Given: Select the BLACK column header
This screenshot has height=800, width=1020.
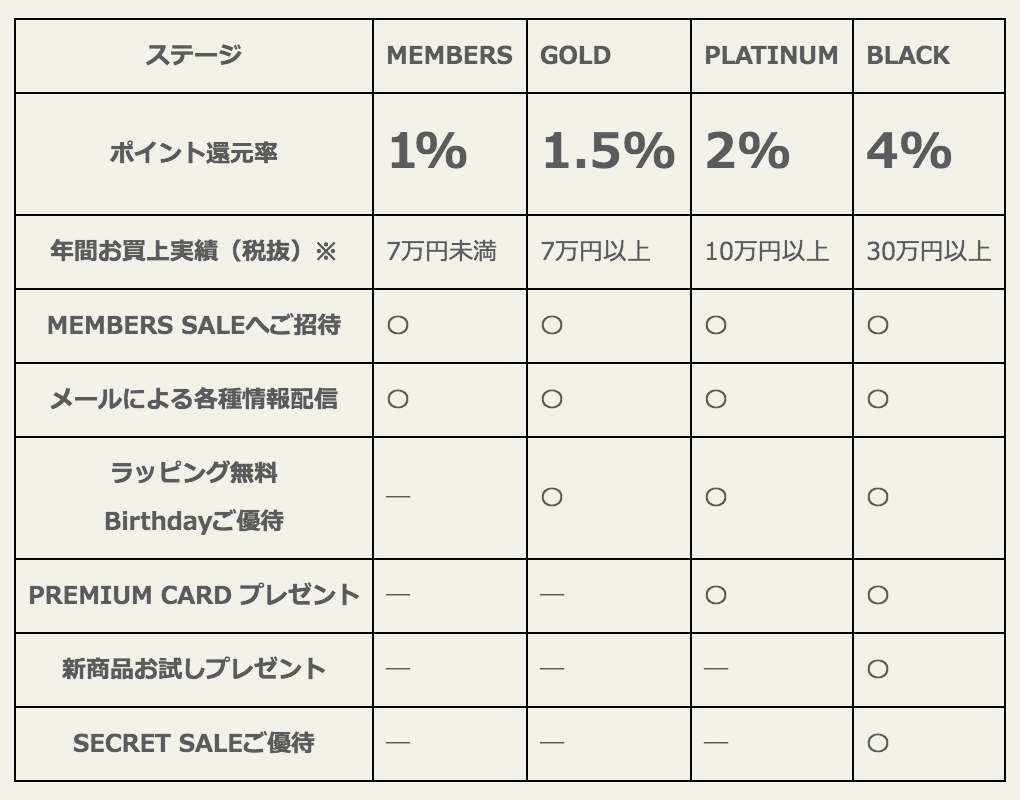Looking at the screenshot, I should pos(908,55).
